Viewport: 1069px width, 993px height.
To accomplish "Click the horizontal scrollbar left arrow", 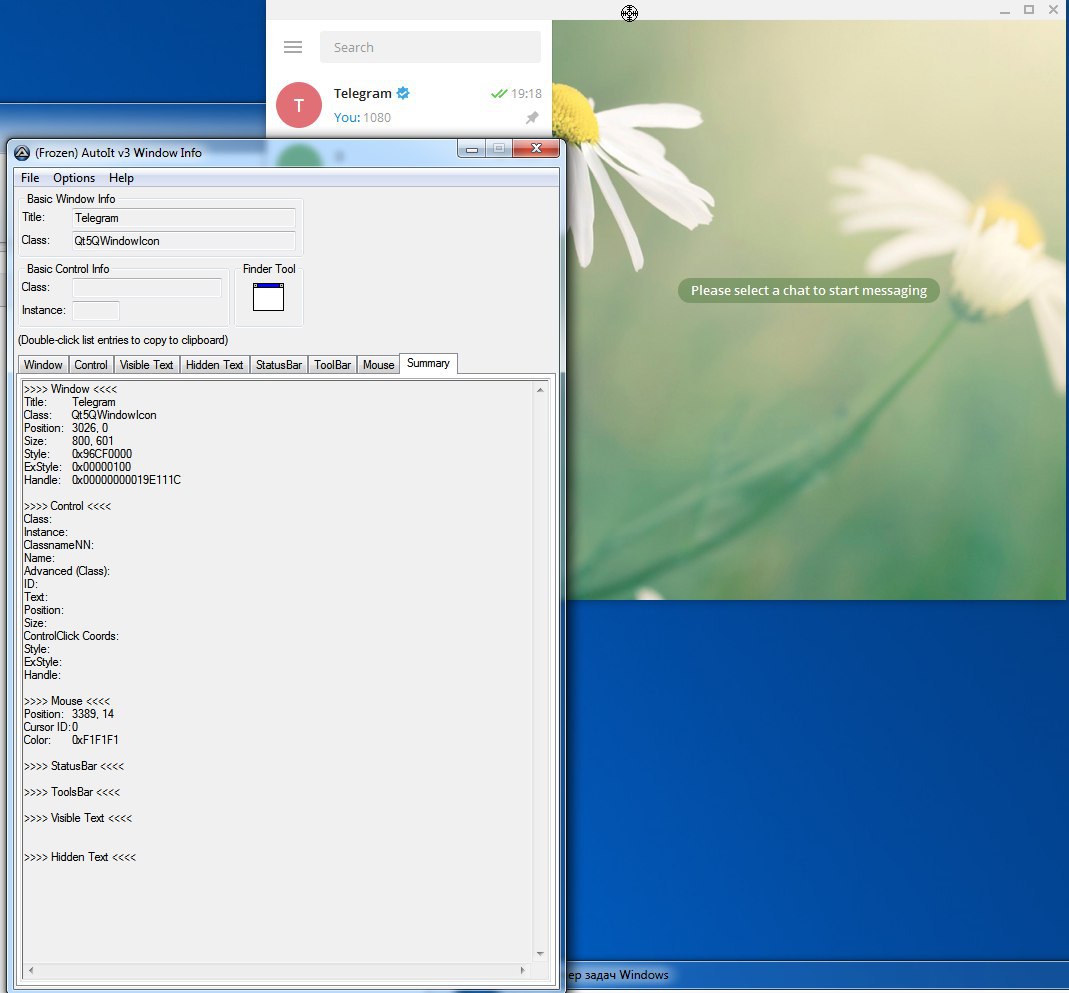I will point(31,970).
